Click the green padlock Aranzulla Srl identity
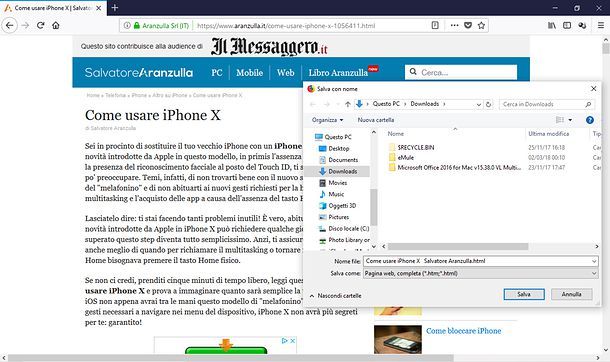This screenshot has width=610, height=362. (161, 26)
